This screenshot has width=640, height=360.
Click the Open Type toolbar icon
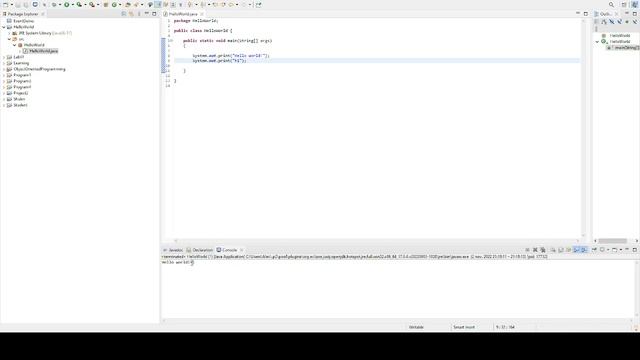coord(127,4)
